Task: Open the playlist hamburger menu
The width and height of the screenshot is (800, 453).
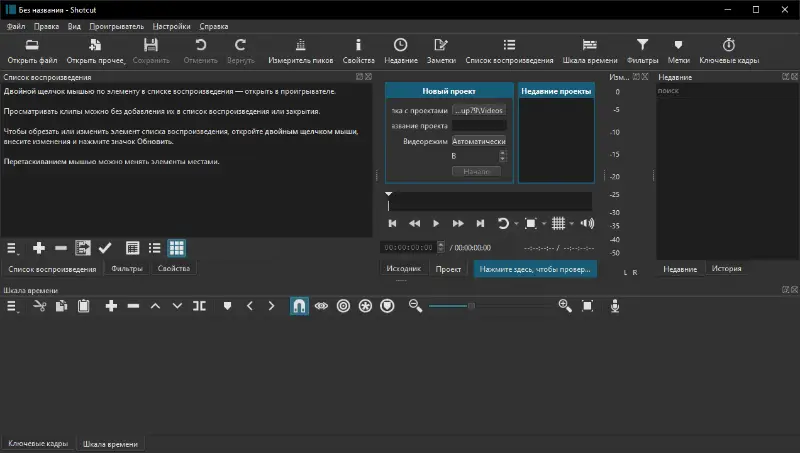Action: (x=12, y=248)
